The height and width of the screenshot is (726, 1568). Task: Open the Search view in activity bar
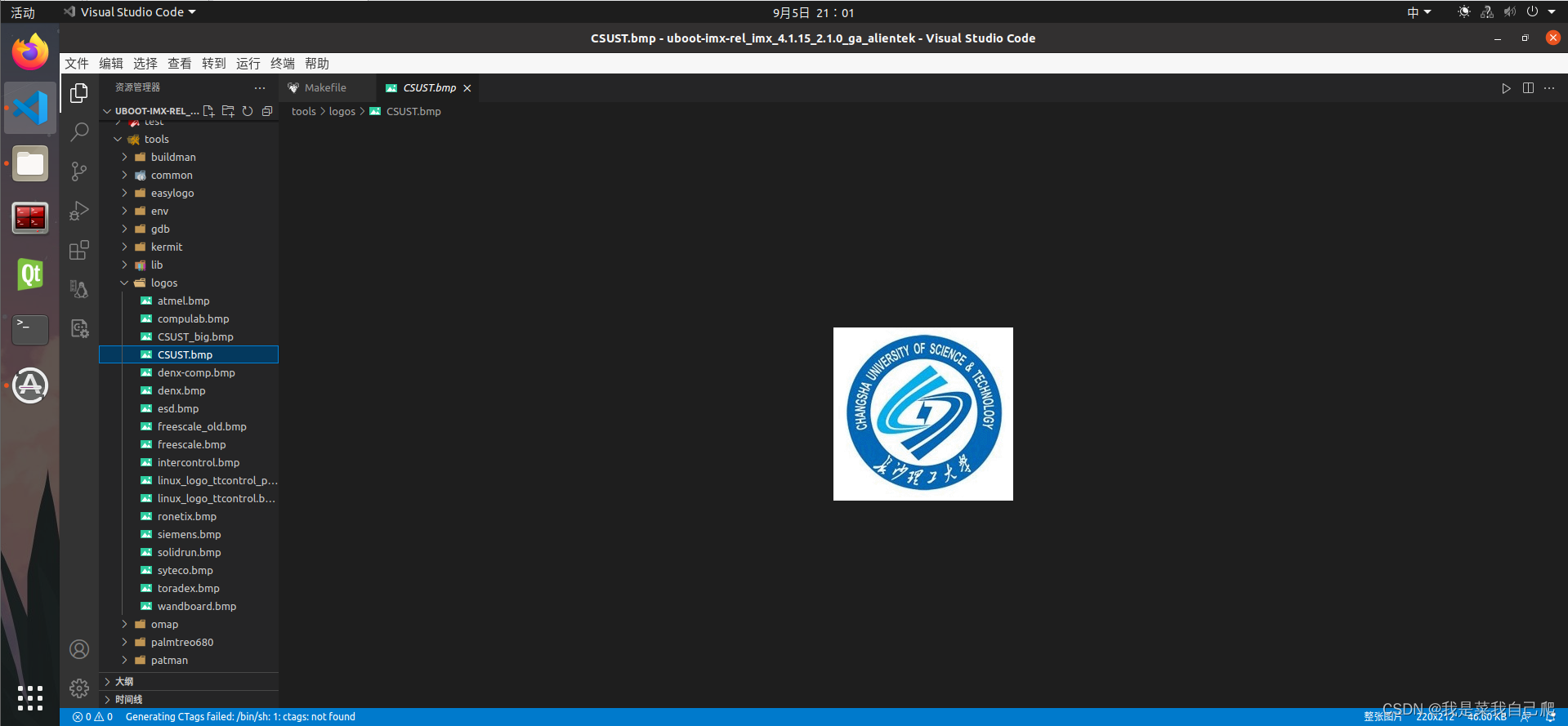(x=79, y=131)
